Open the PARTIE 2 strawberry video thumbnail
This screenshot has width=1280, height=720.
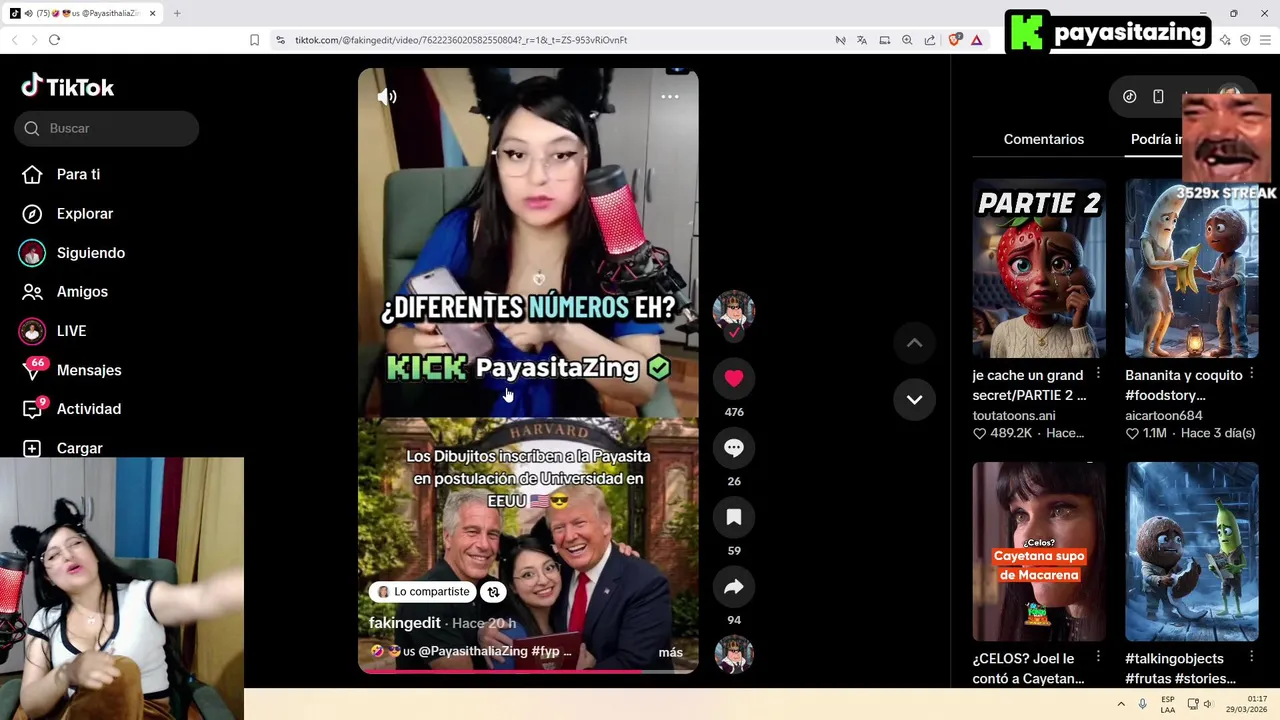[x=1039, y=268]
